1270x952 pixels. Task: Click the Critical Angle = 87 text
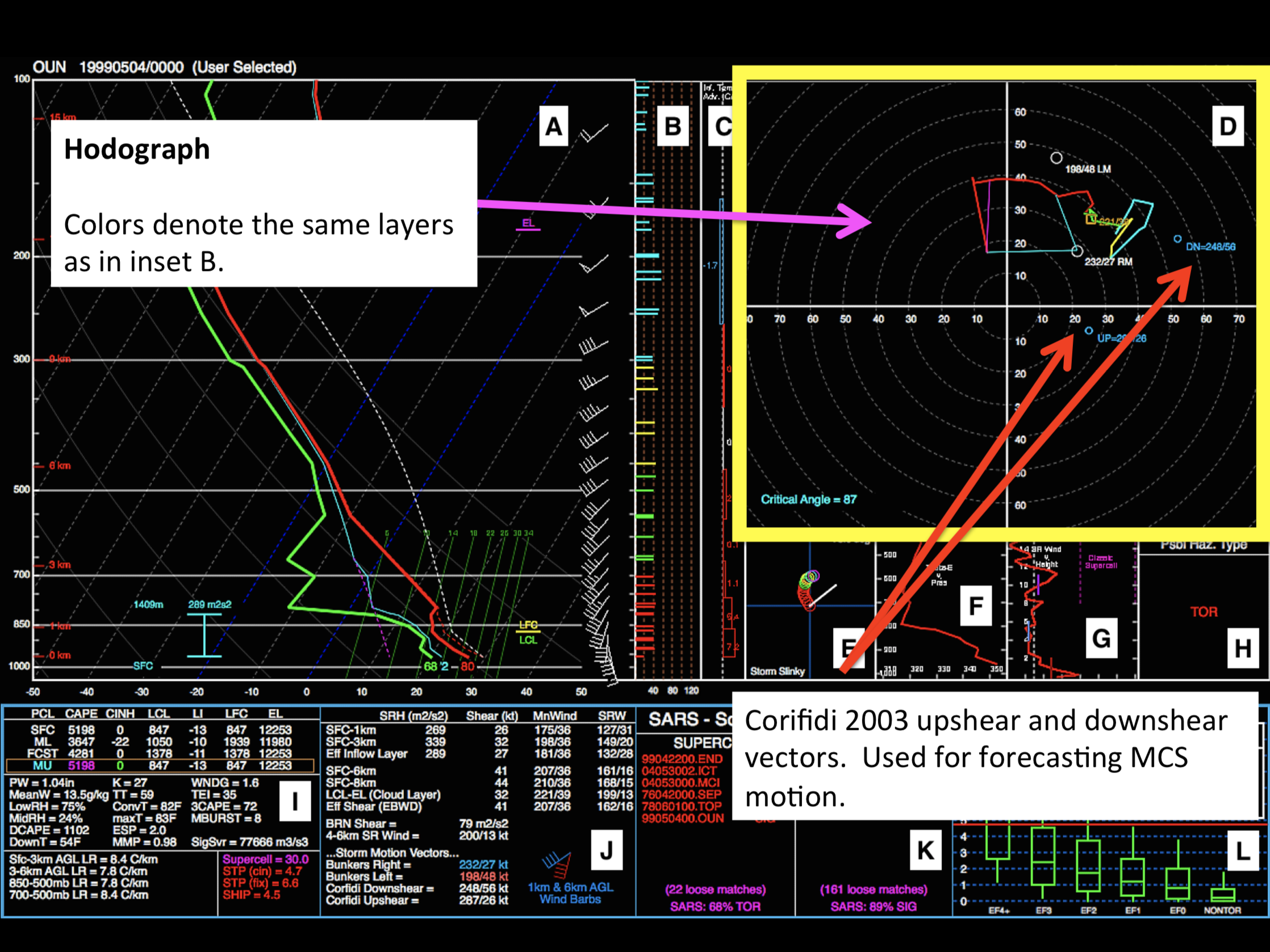coord(808,499)
